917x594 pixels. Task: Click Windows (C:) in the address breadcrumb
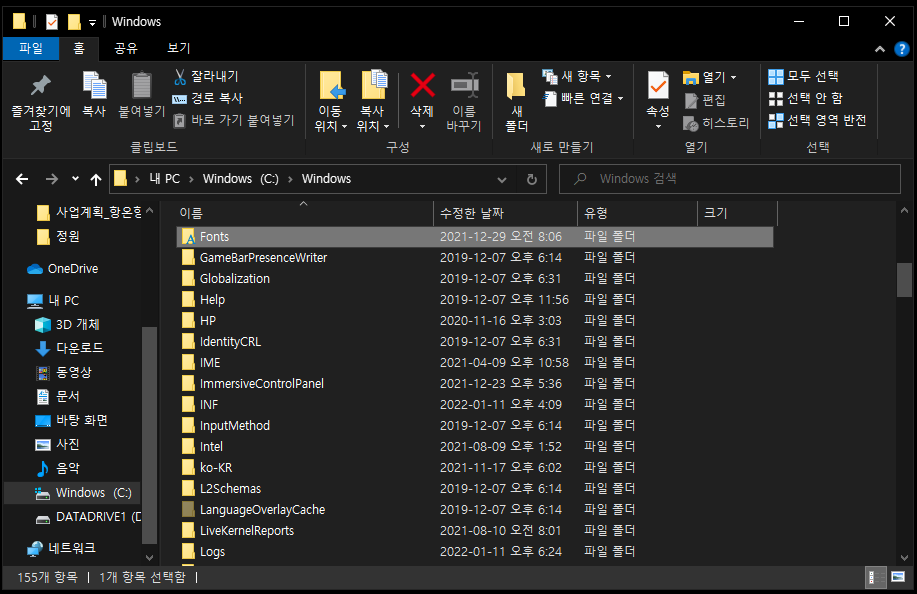pyautogui.click(x=240, y=179)
